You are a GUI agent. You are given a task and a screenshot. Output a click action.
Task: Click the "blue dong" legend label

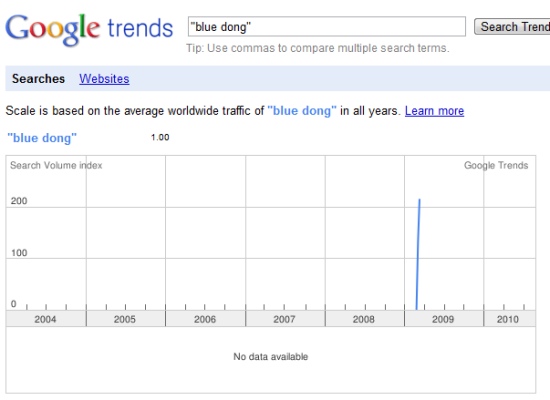pyautogui.click(x=42, y=138)
